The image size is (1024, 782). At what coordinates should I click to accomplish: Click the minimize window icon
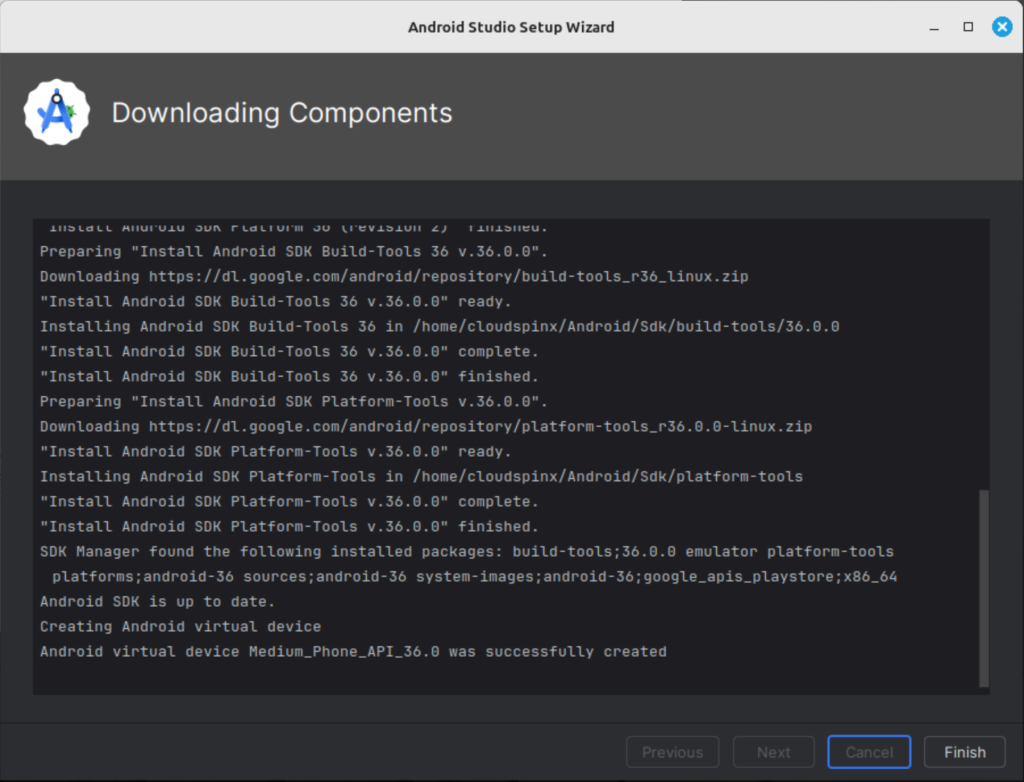[x=933, y=27]
